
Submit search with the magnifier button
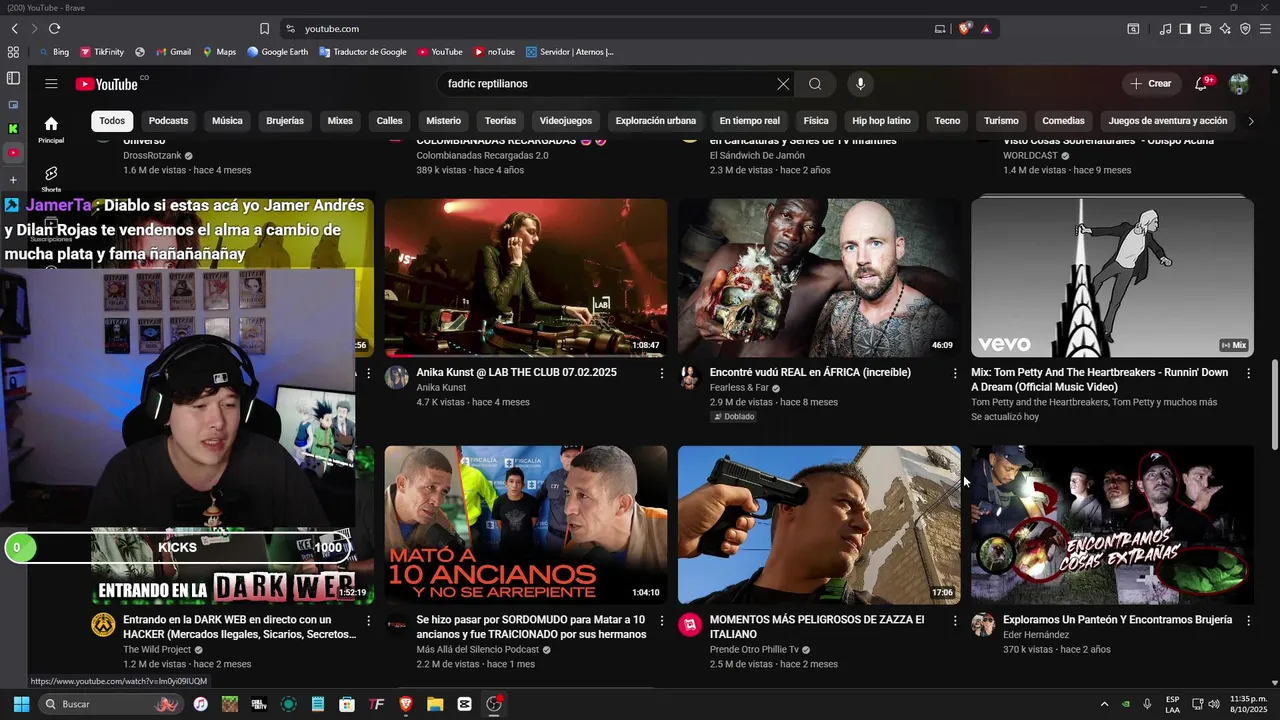click(815, 84)
